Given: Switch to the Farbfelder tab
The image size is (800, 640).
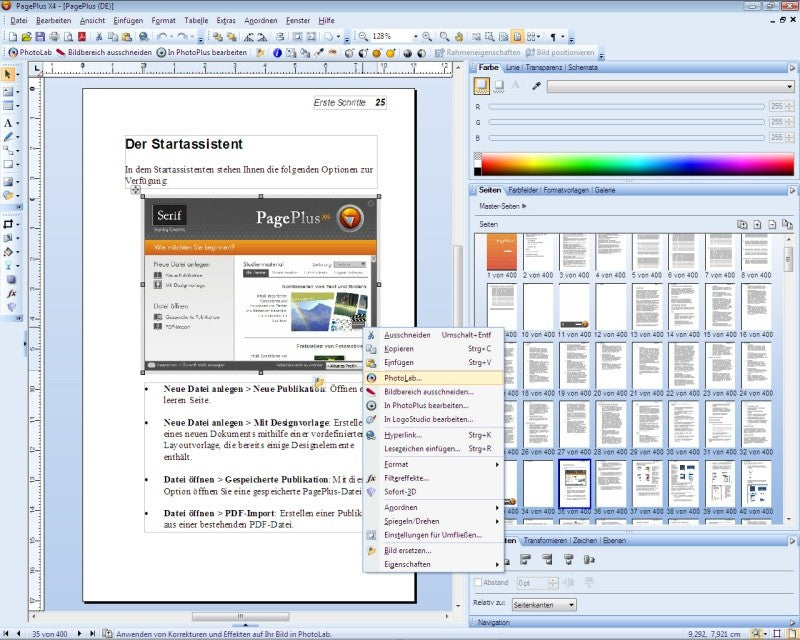Looking at the screenshot, I should click(523, 190).
